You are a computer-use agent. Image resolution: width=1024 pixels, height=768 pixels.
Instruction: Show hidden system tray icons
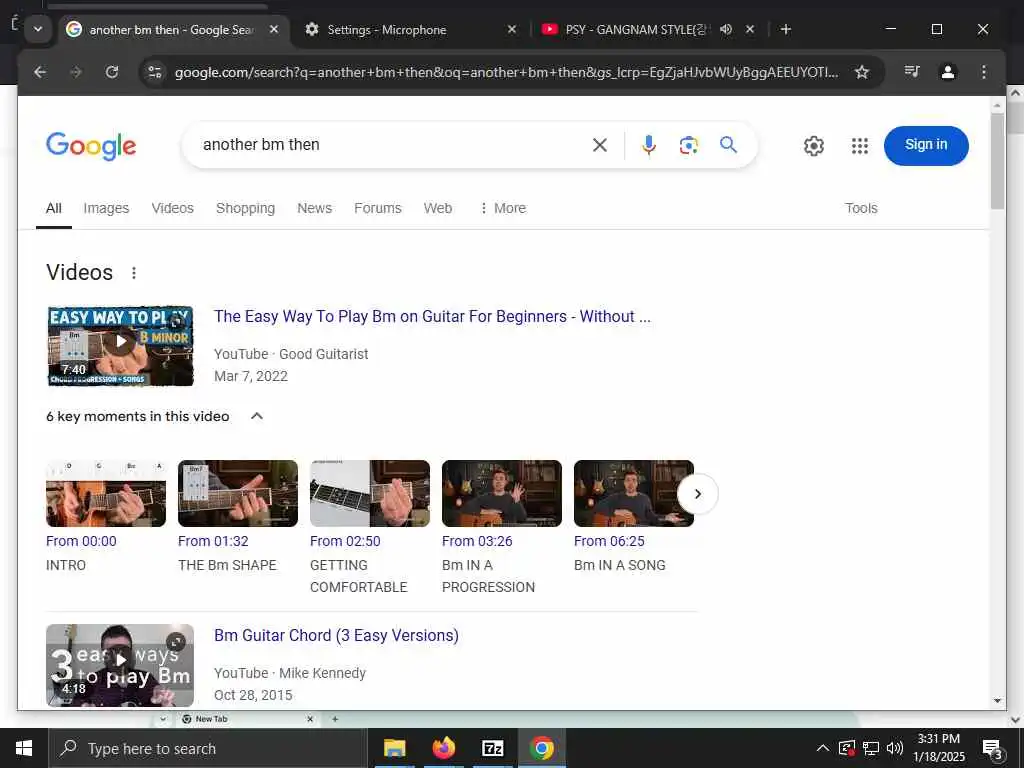(x=823, y=748)
